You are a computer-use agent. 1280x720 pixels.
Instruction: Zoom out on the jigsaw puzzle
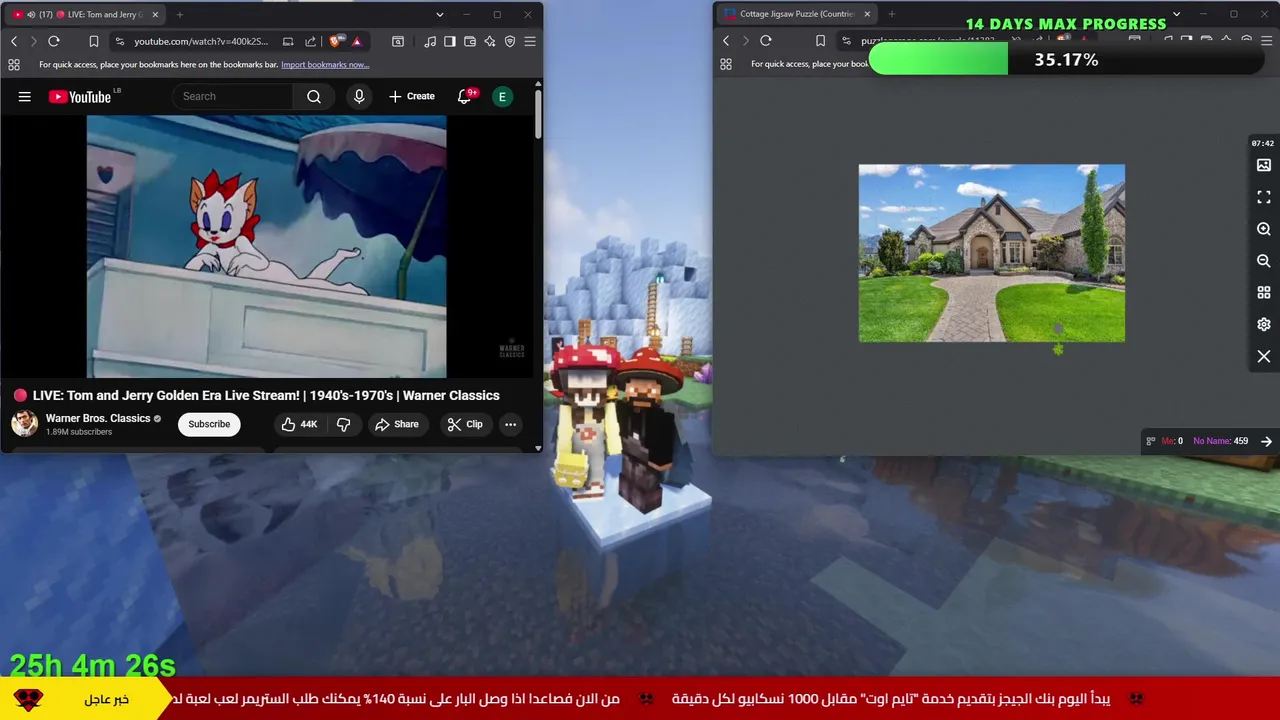click(x=1264, y=261)
